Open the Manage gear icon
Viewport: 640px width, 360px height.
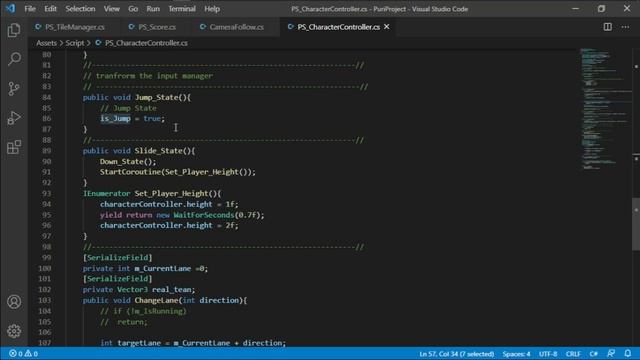[x=14, y=331]
